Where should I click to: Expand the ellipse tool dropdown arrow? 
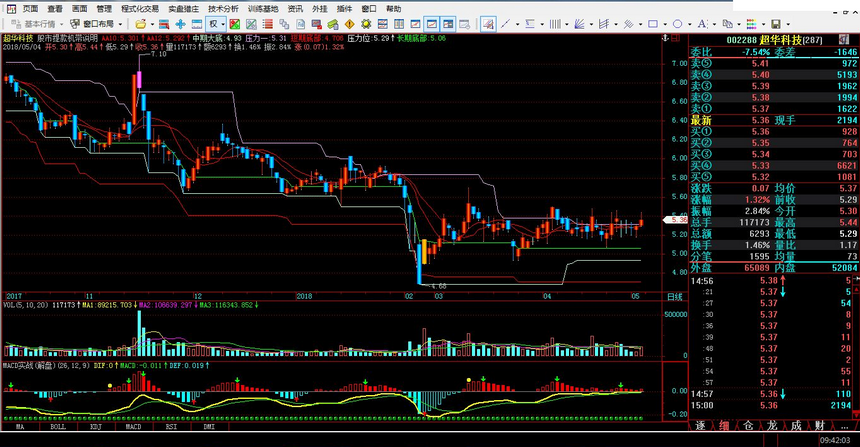click(x=689, y=24)
